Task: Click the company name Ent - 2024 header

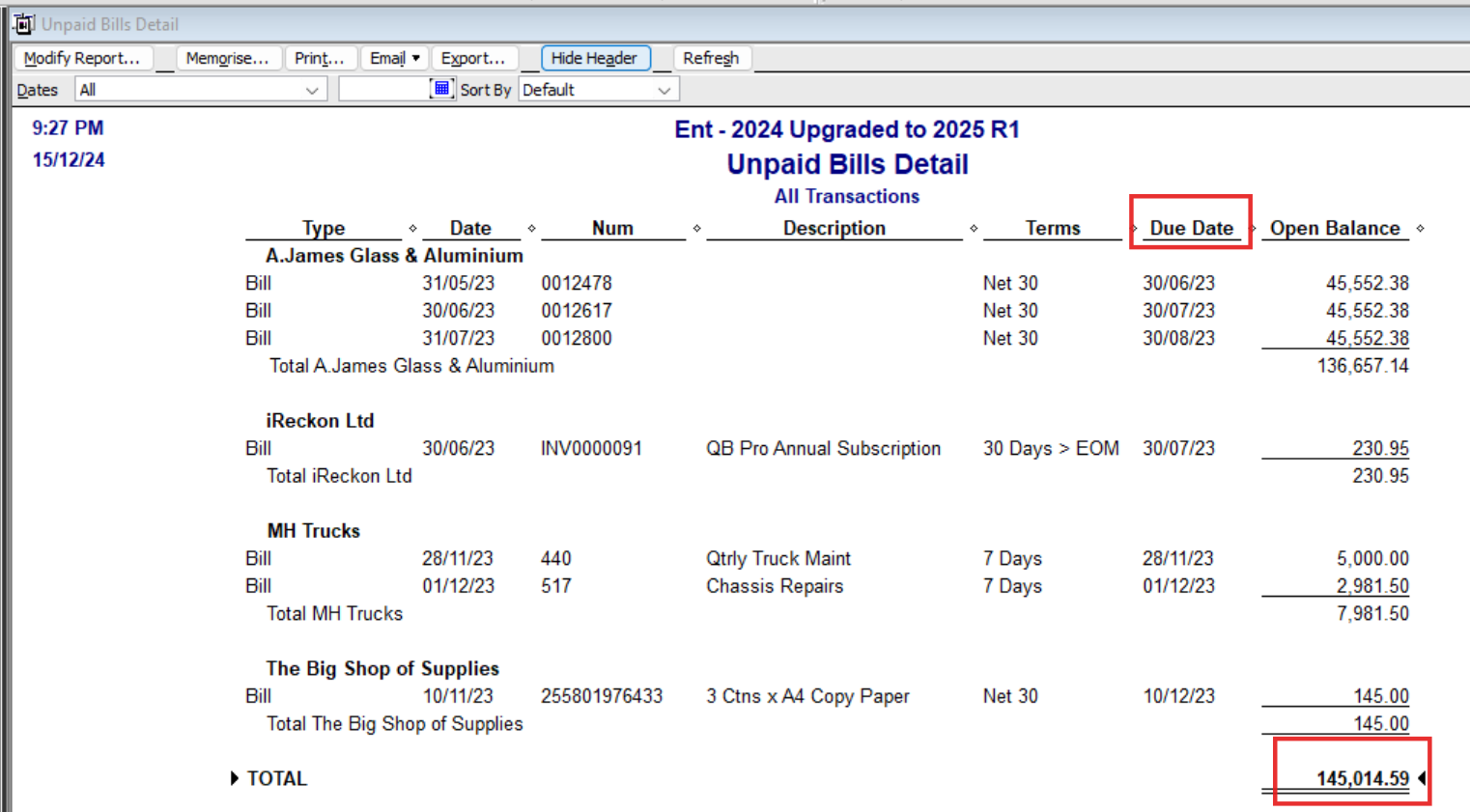Action: [x=847, y=129]
